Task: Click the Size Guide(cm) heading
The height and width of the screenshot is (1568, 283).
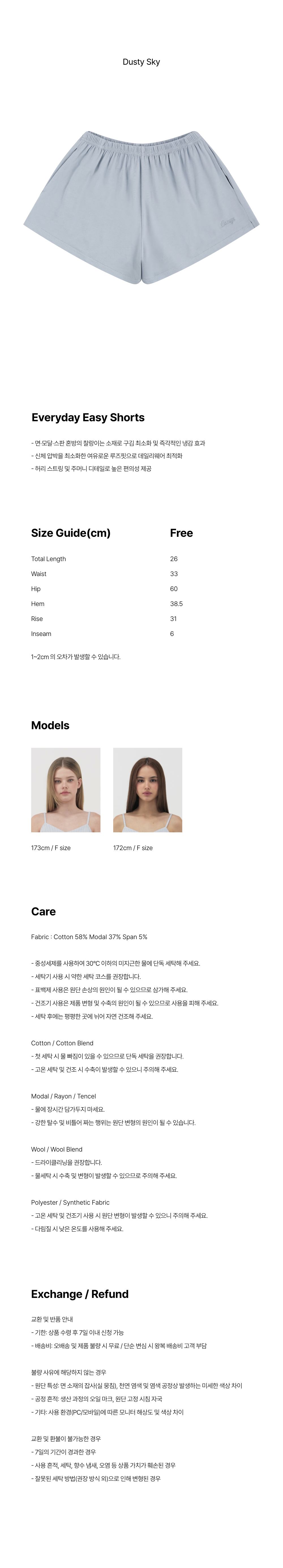Action: pyautogui.click(x=71, y=533)
